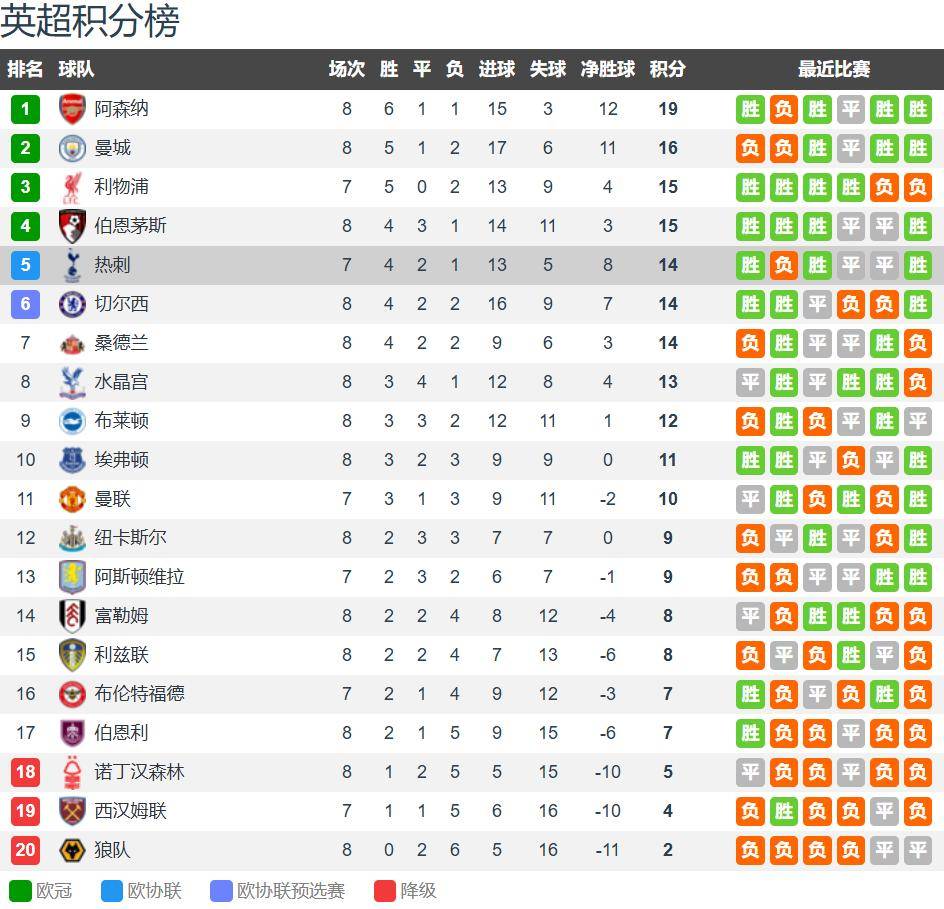The image size is (944, 909).
Task: Click the 积分 column header
Action: 668,69
